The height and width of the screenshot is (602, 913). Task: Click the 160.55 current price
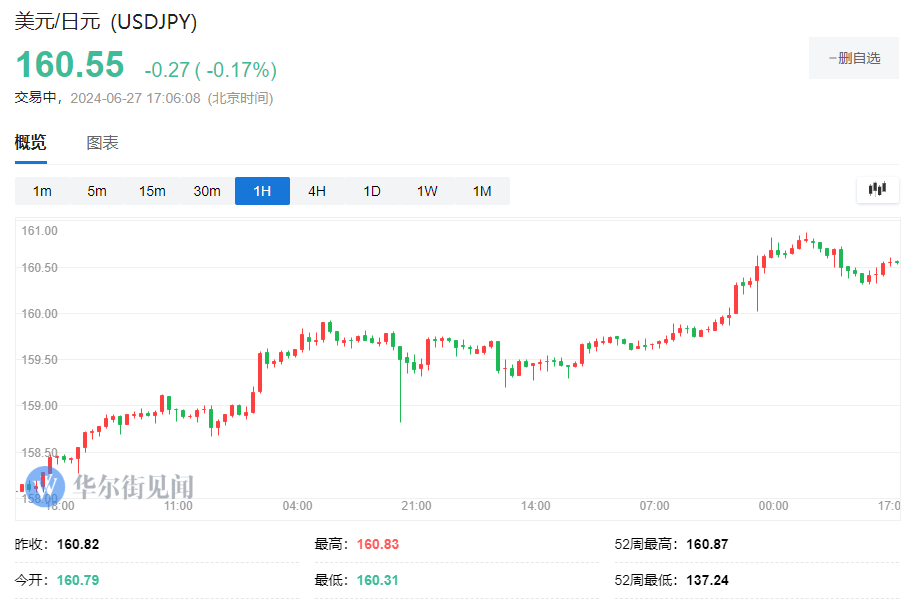70,64
